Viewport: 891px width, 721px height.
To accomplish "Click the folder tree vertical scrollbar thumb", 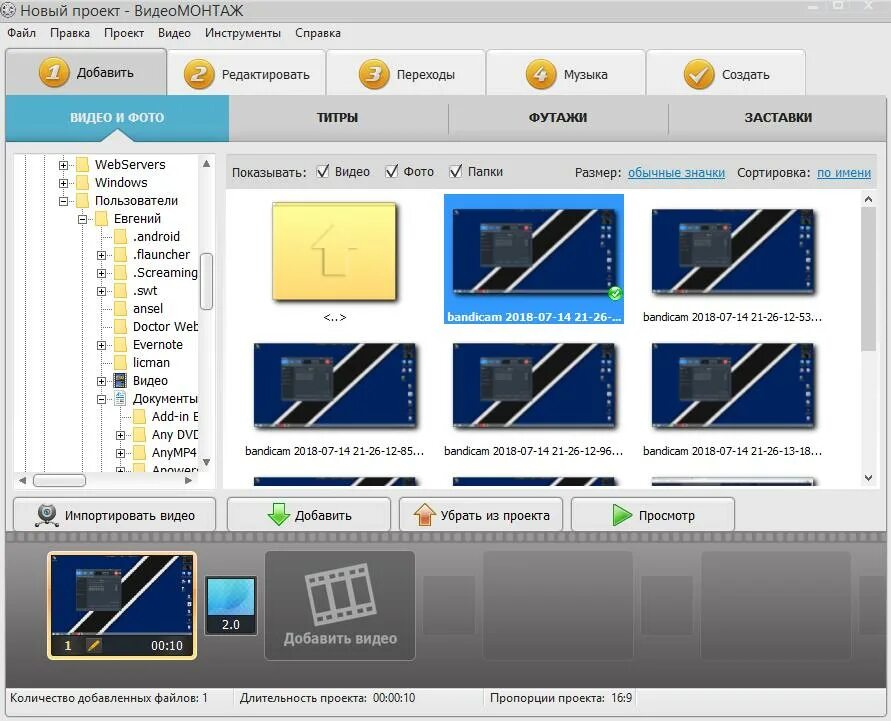I will point(207,281).
